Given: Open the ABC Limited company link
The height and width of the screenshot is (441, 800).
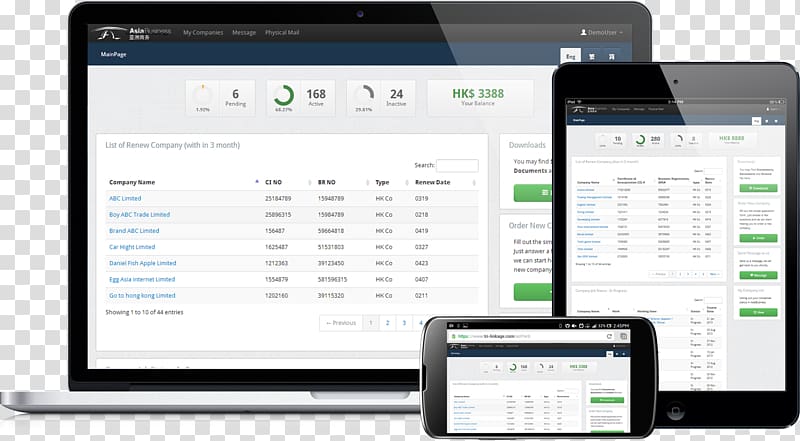Looking at the screenshot, I should (x=127, y=199).
